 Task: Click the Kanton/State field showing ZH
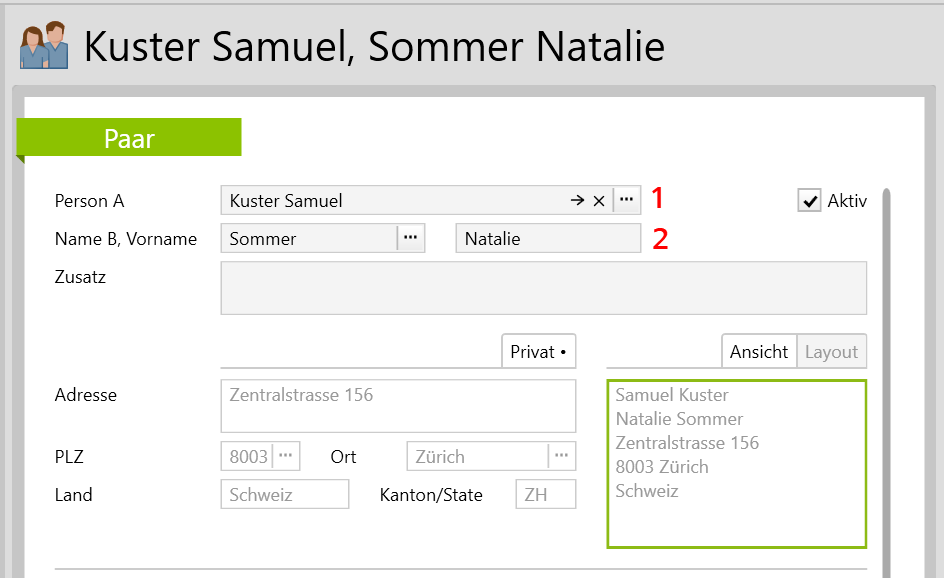545,495
